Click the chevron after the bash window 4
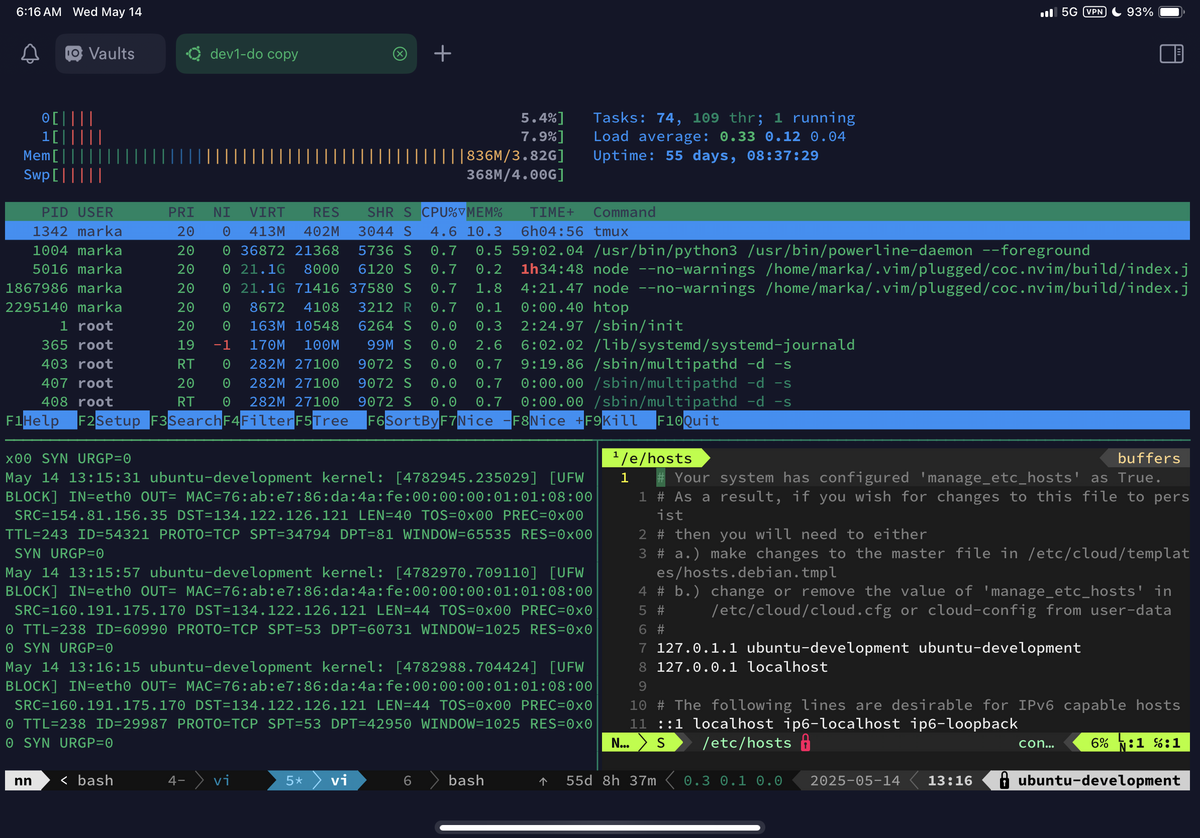Viewport: 1200px width, 838px height. pos(197,780)
